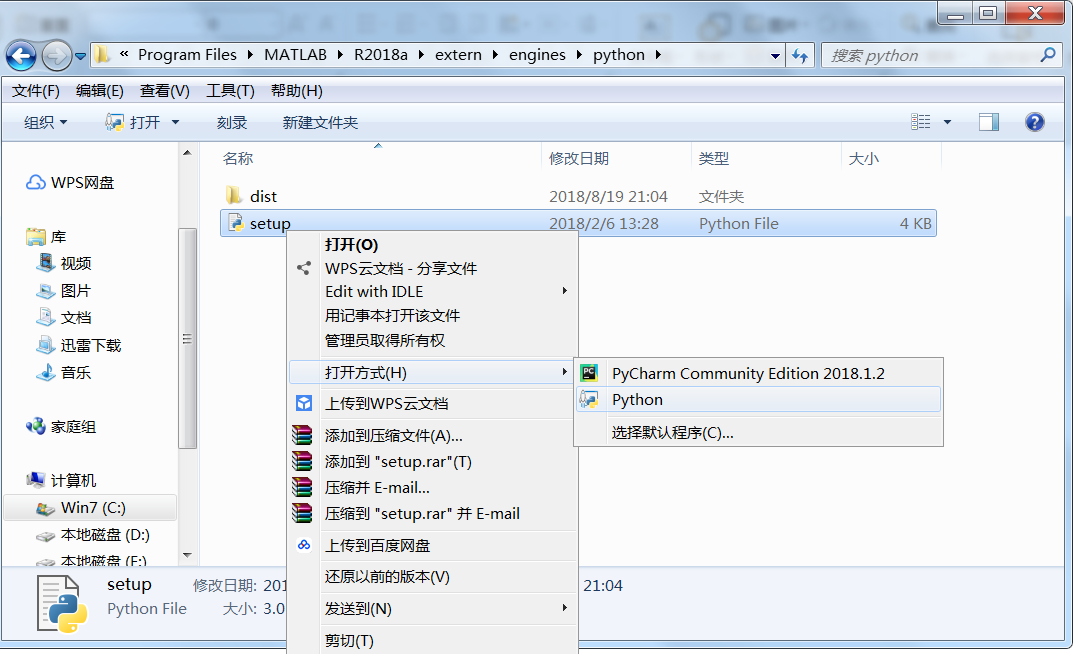Click the Back navigation arrow

[20, 55]
